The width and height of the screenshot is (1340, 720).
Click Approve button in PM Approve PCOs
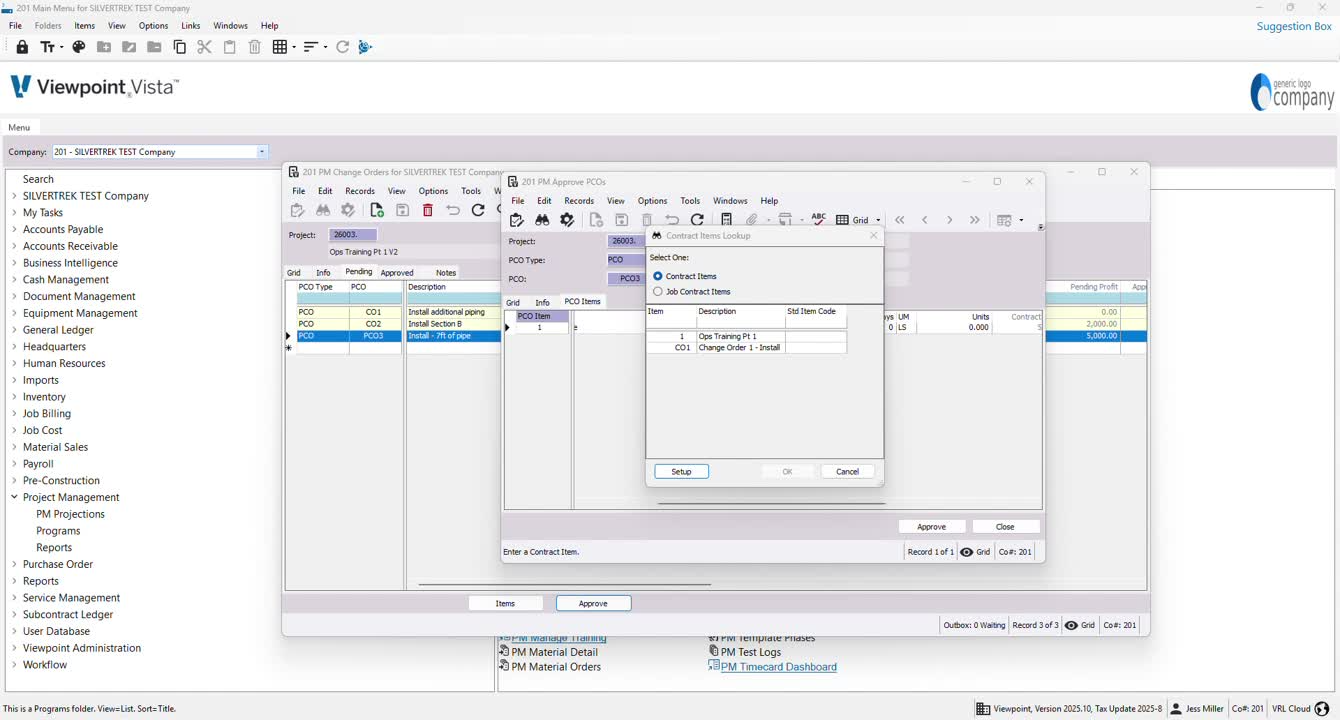click(932, 527)
